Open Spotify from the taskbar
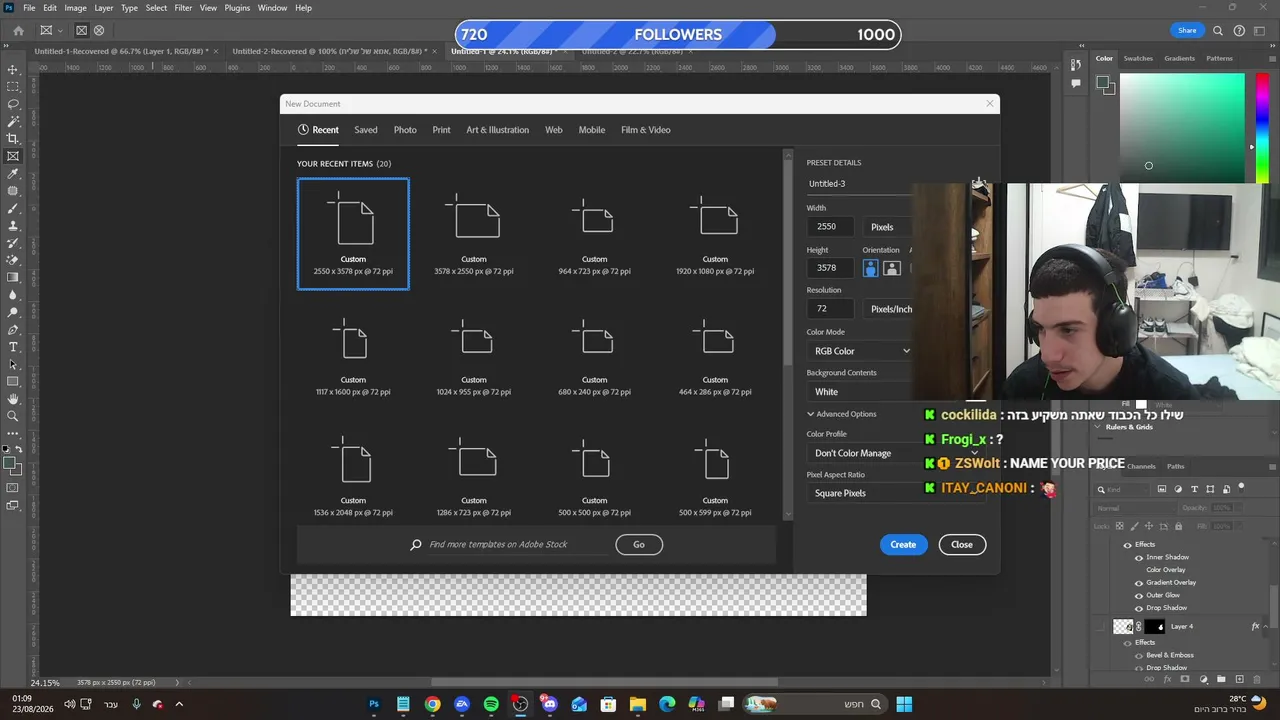1280x720 pixels. tap(491, 704)
